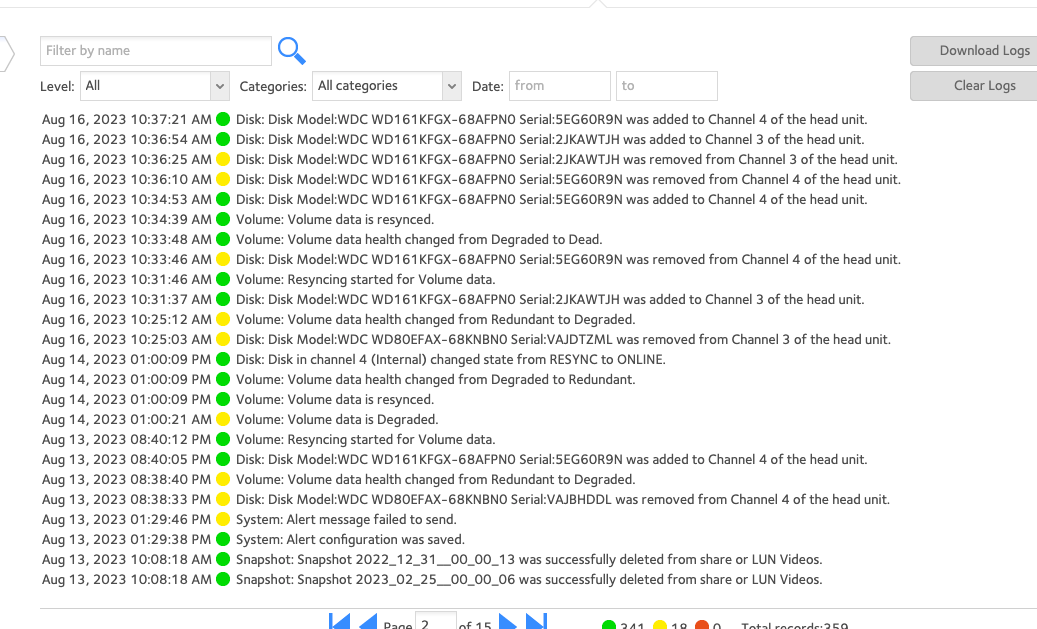This screenshot has height=629, width=1037.
Task: Open the Date from picker field
Action: tap(560, 86)
